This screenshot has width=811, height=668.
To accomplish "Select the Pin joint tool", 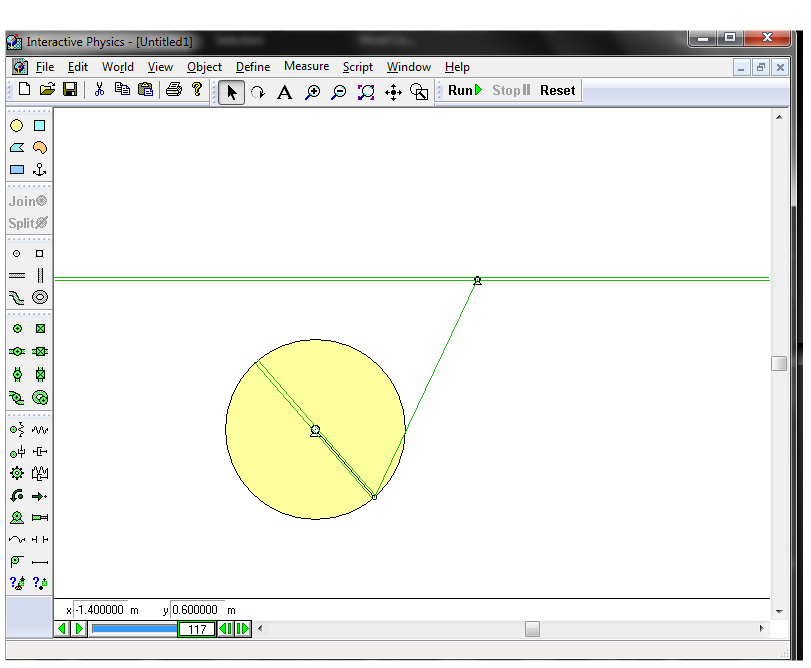I will click(17, 327).
